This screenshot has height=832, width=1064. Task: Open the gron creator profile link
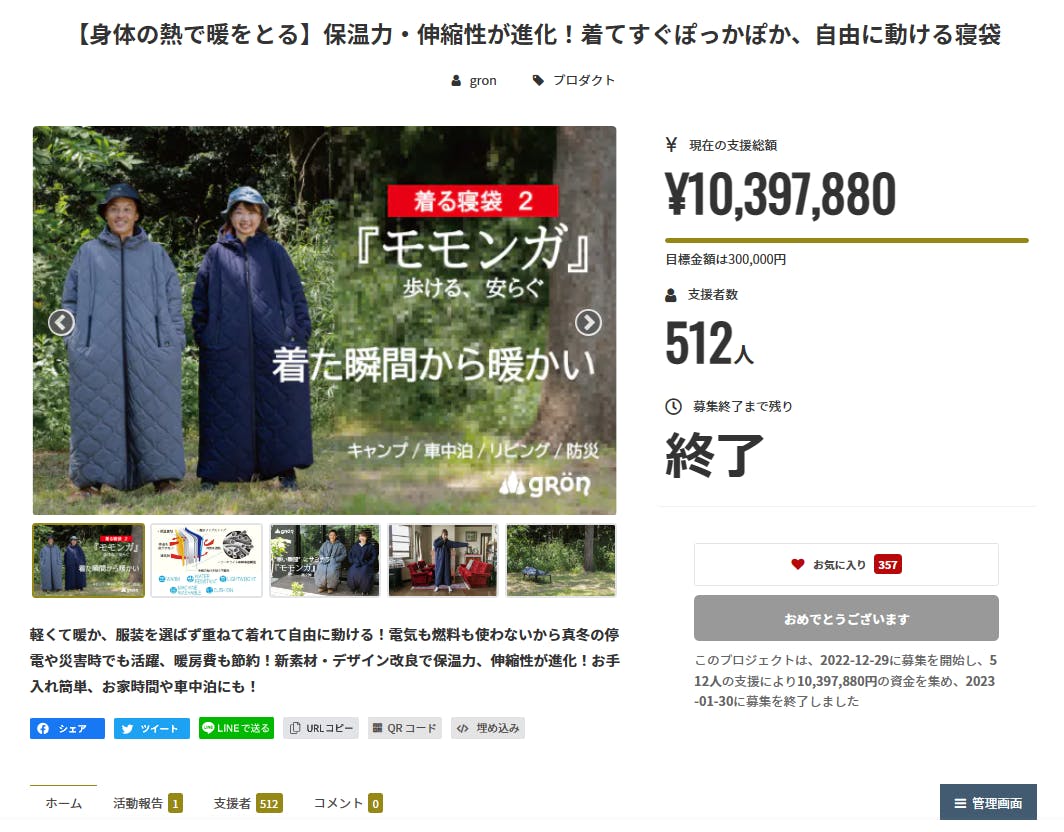[x=474, y=80]
